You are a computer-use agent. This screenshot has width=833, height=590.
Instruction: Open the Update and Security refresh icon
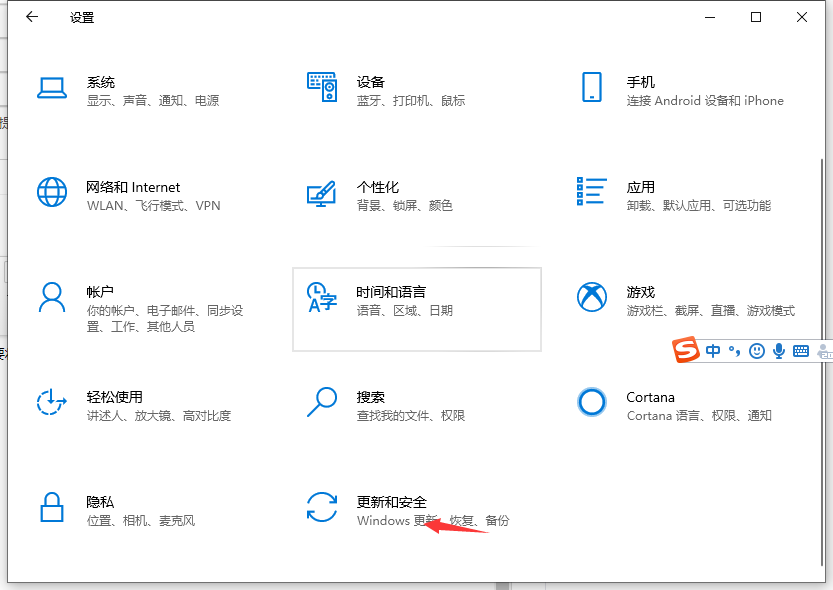click(322, 507)
